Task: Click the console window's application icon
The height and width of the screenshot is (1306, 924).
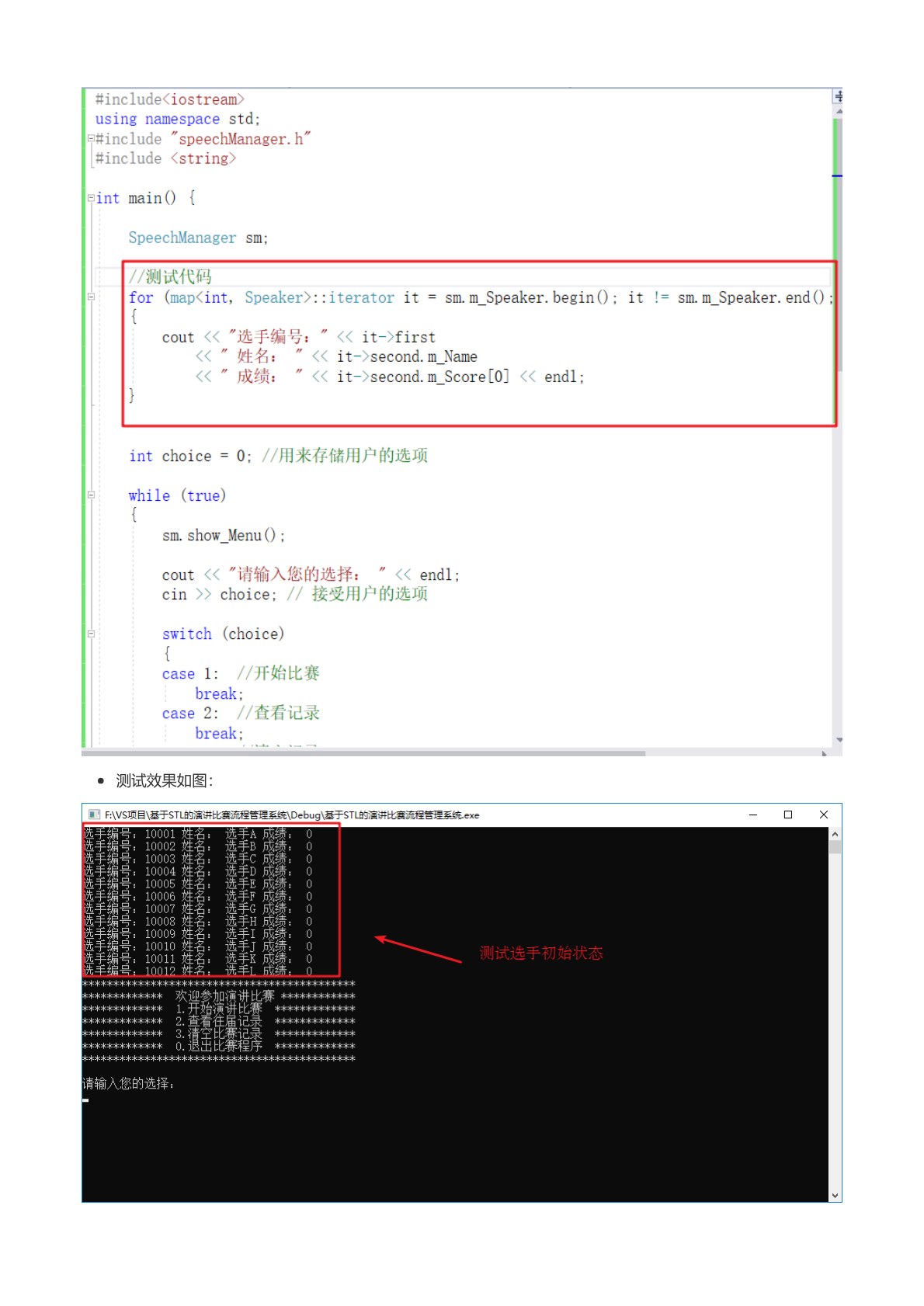Action: pos(94,815)
